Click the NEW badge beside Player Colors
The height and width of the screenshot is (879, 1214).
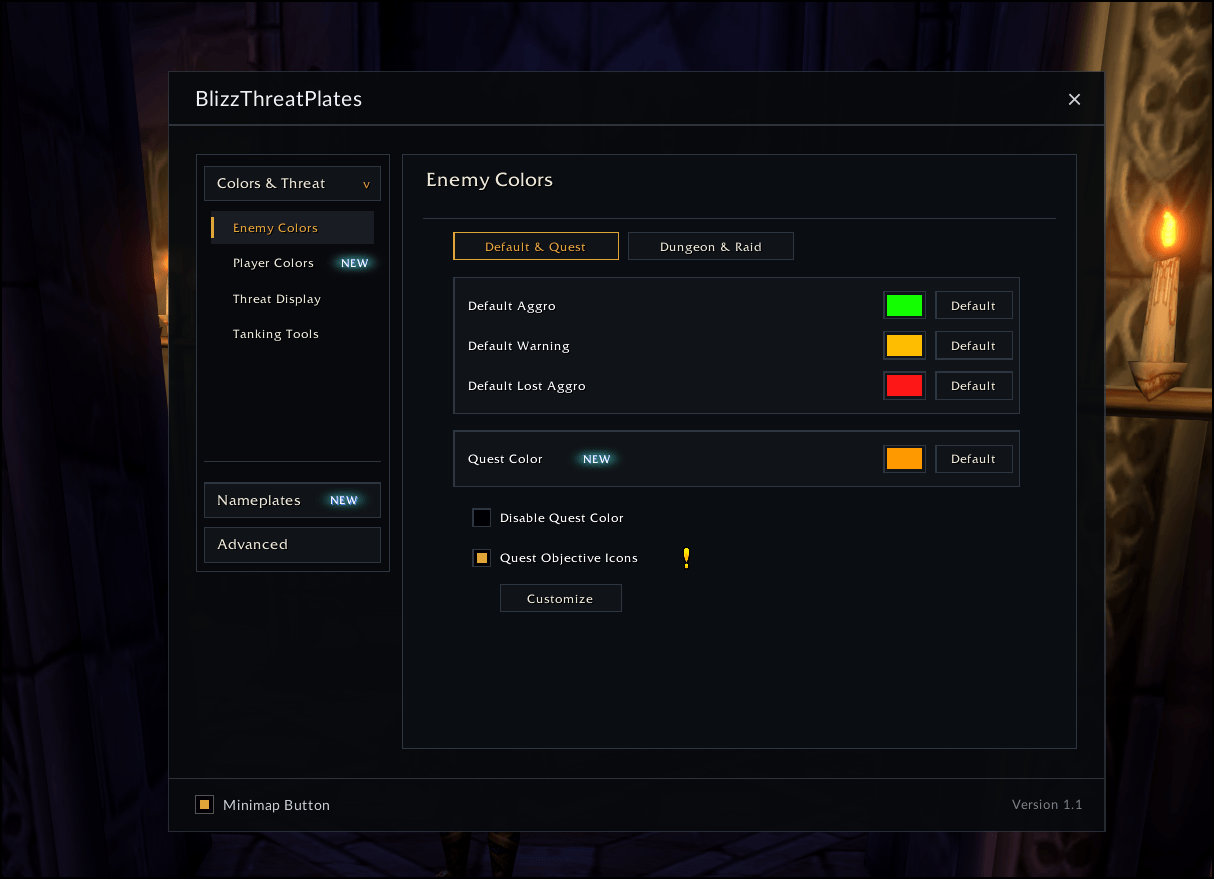tap(355, 263)
